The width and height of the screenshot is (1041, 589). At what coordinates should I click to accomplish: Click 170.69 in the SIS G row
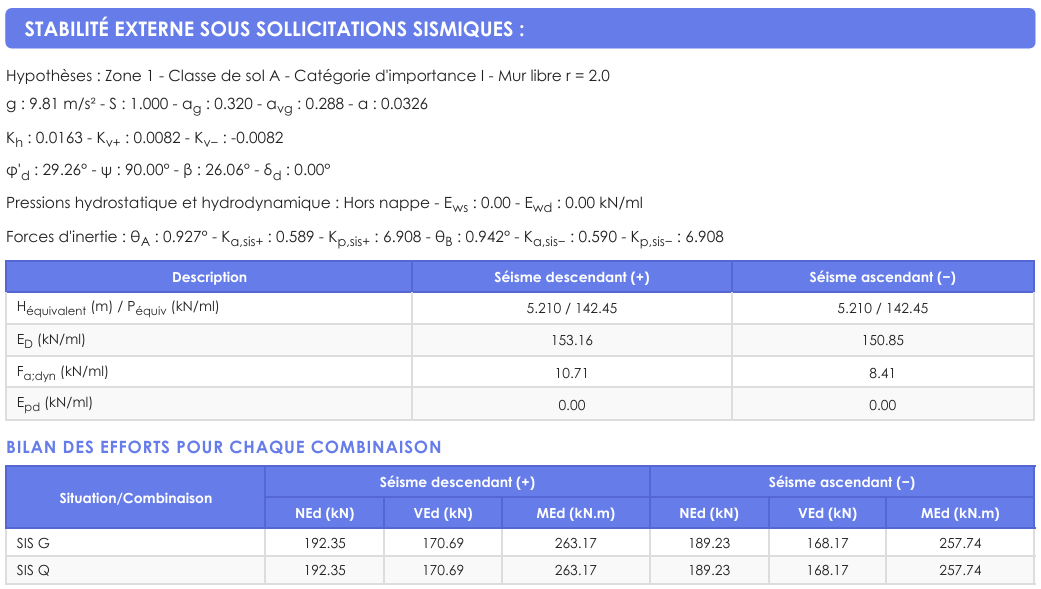pyautogui.click(x=443, y=543)
